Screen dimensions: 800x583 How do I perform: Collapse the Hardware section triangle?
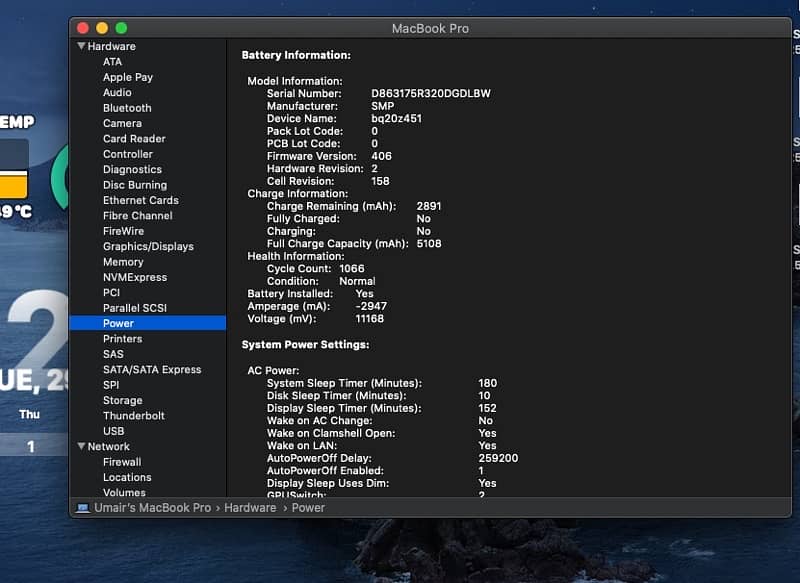pos(81,46)
